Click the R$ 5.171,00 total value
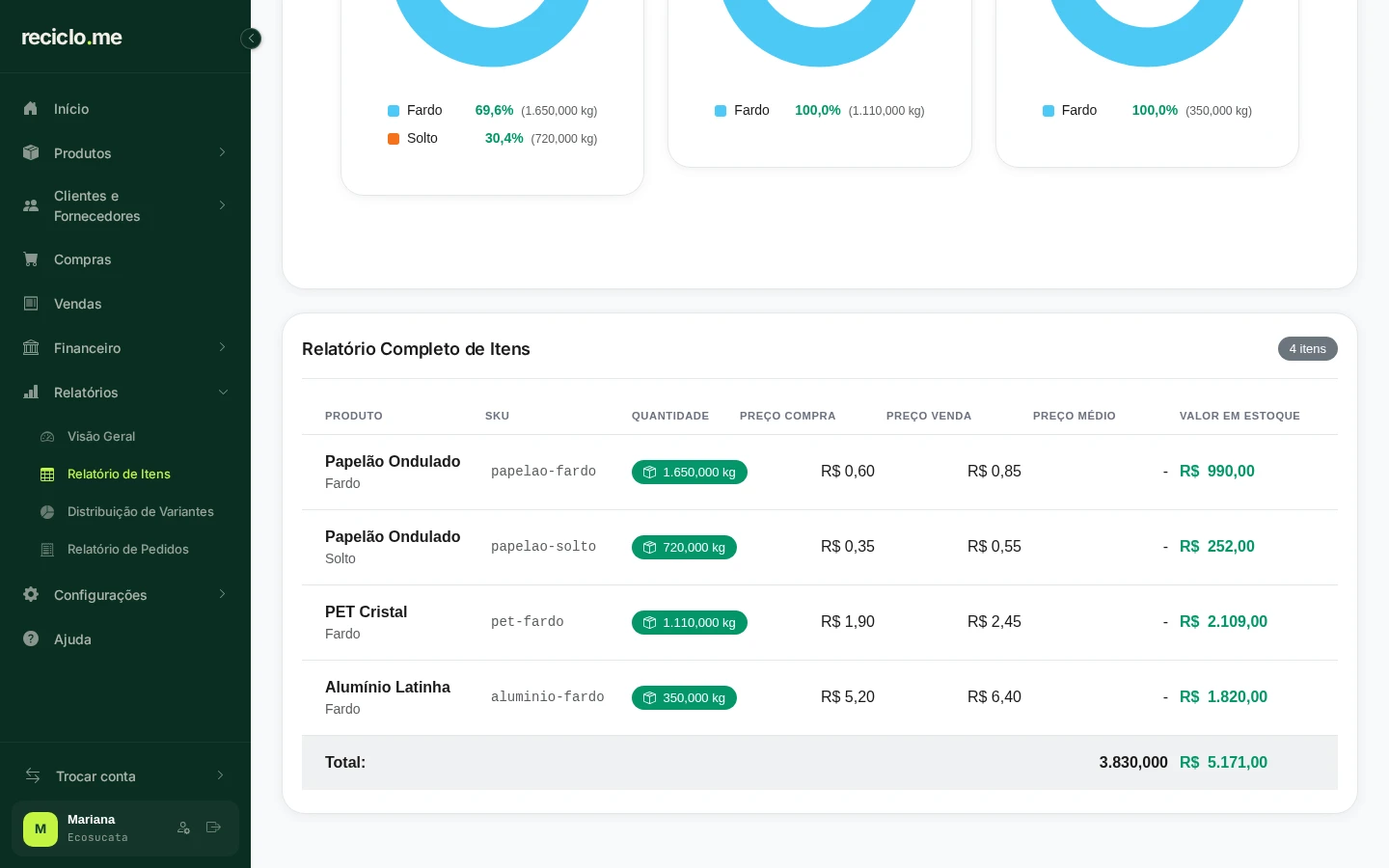1389x868 pixels. point(1223,763)
